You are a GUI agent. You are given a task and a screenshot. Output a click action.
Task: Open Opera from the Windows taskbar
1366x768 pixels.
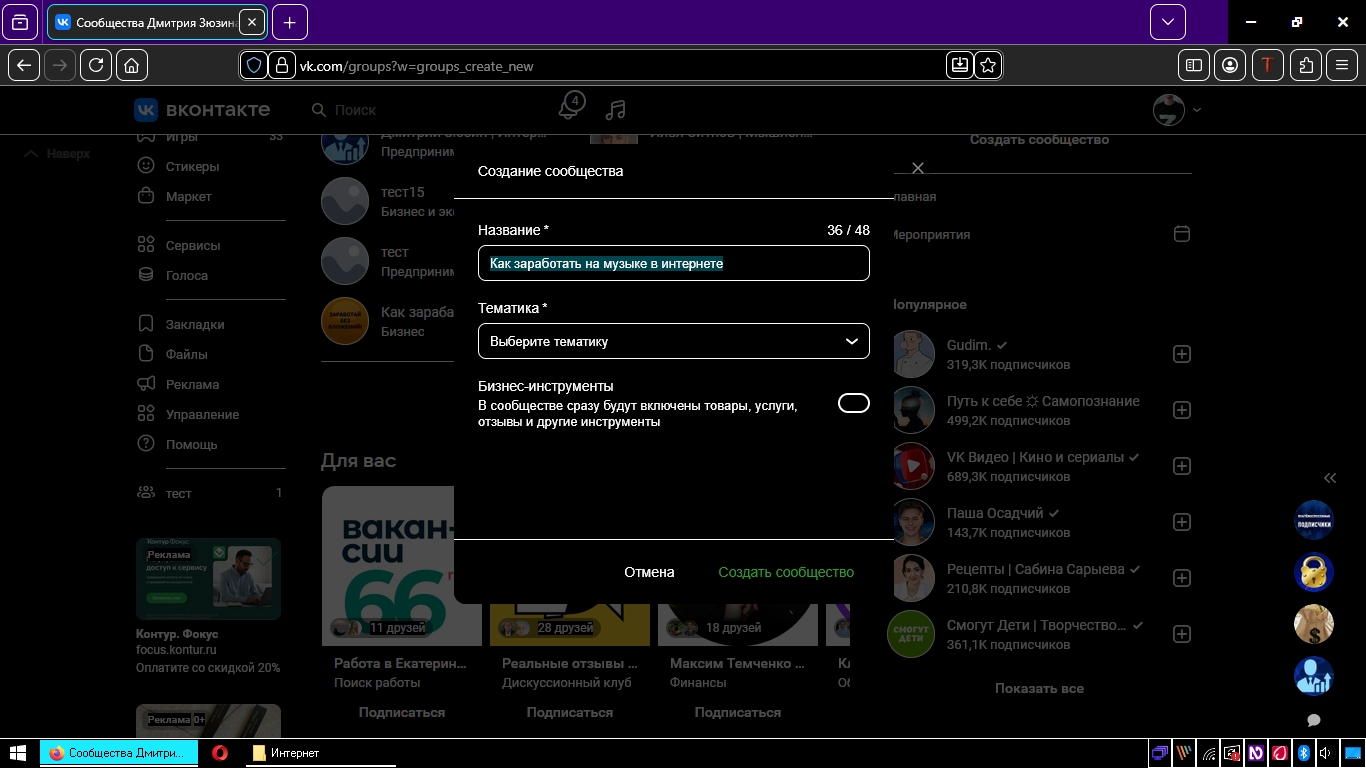tap(219, 753)
